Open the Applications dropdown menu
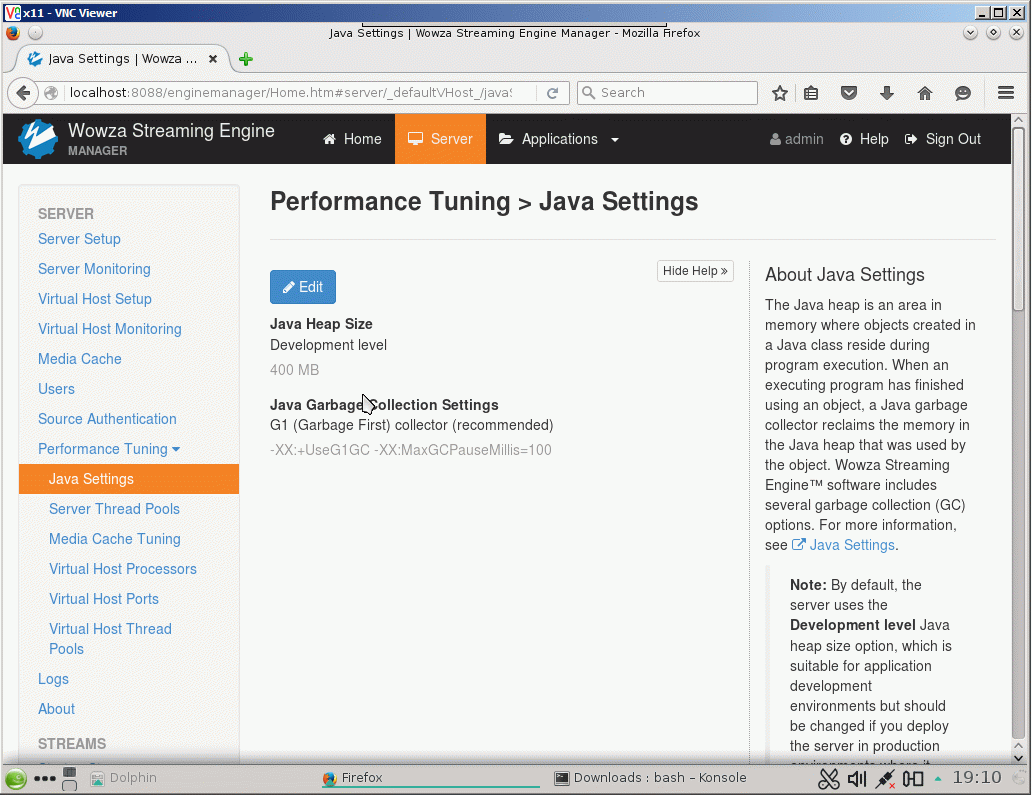The height and width of the screenshot is (795, 1032). click(x=560, y=139)
